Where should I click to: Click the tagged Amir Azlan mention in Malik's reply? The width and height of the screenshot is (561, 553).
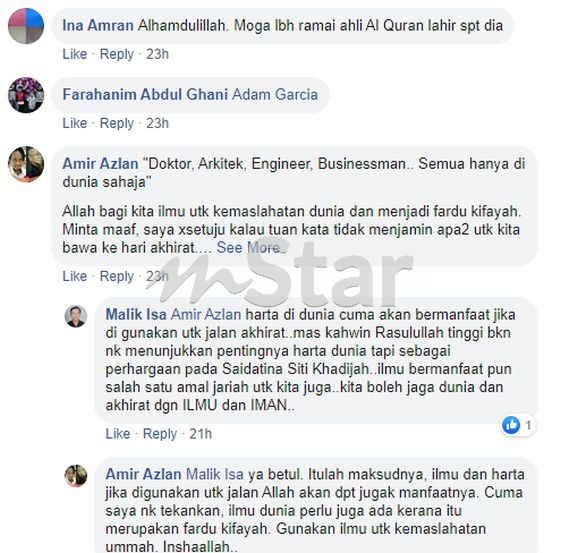[x=206, y=315]
